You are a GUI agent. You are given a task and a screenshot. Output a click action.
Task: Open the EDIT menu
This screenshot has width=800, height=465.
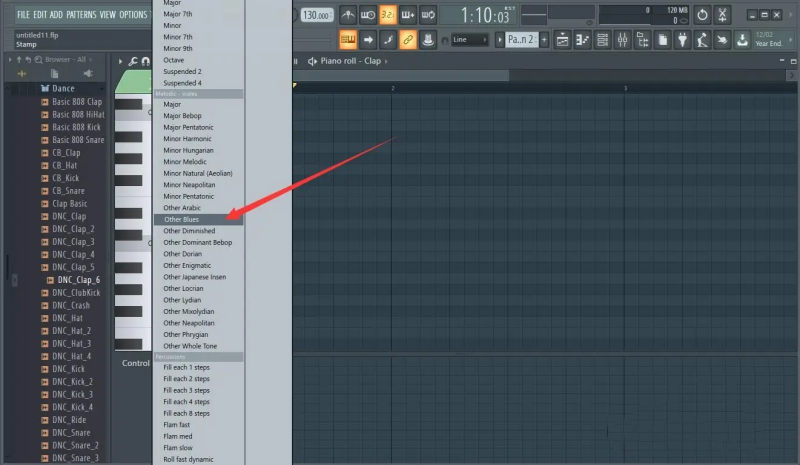pyautogui.click(x=40, y=14)
